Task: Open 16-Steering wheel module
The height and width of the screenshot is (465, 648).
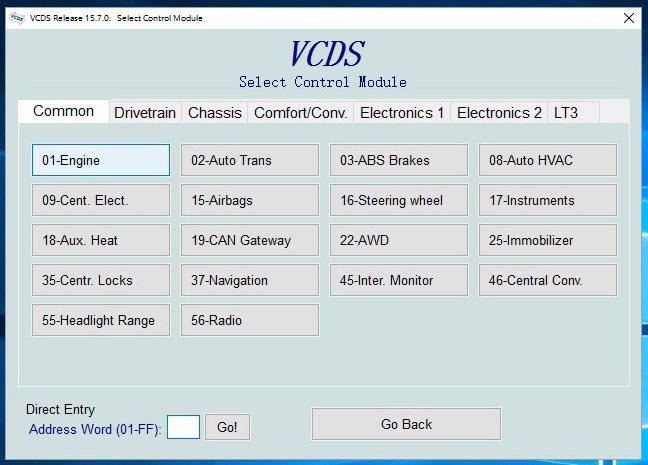Action: point(399,200)
